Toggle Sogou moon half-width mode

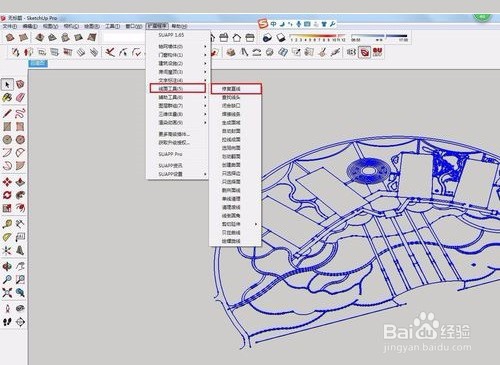pos(282,24)
